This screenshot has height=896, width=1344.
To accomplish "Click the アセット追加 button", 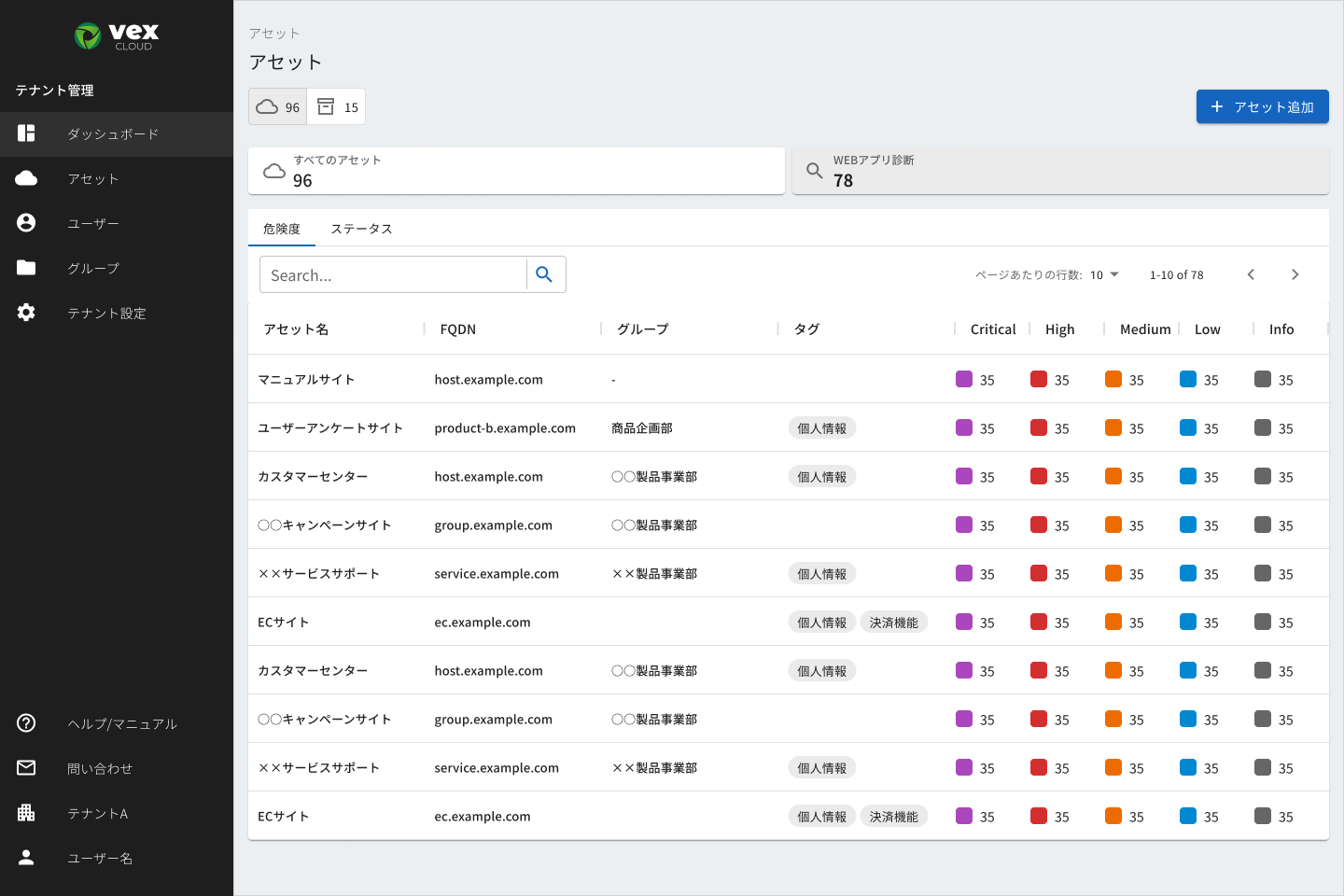I will (x=1262, y=105).
